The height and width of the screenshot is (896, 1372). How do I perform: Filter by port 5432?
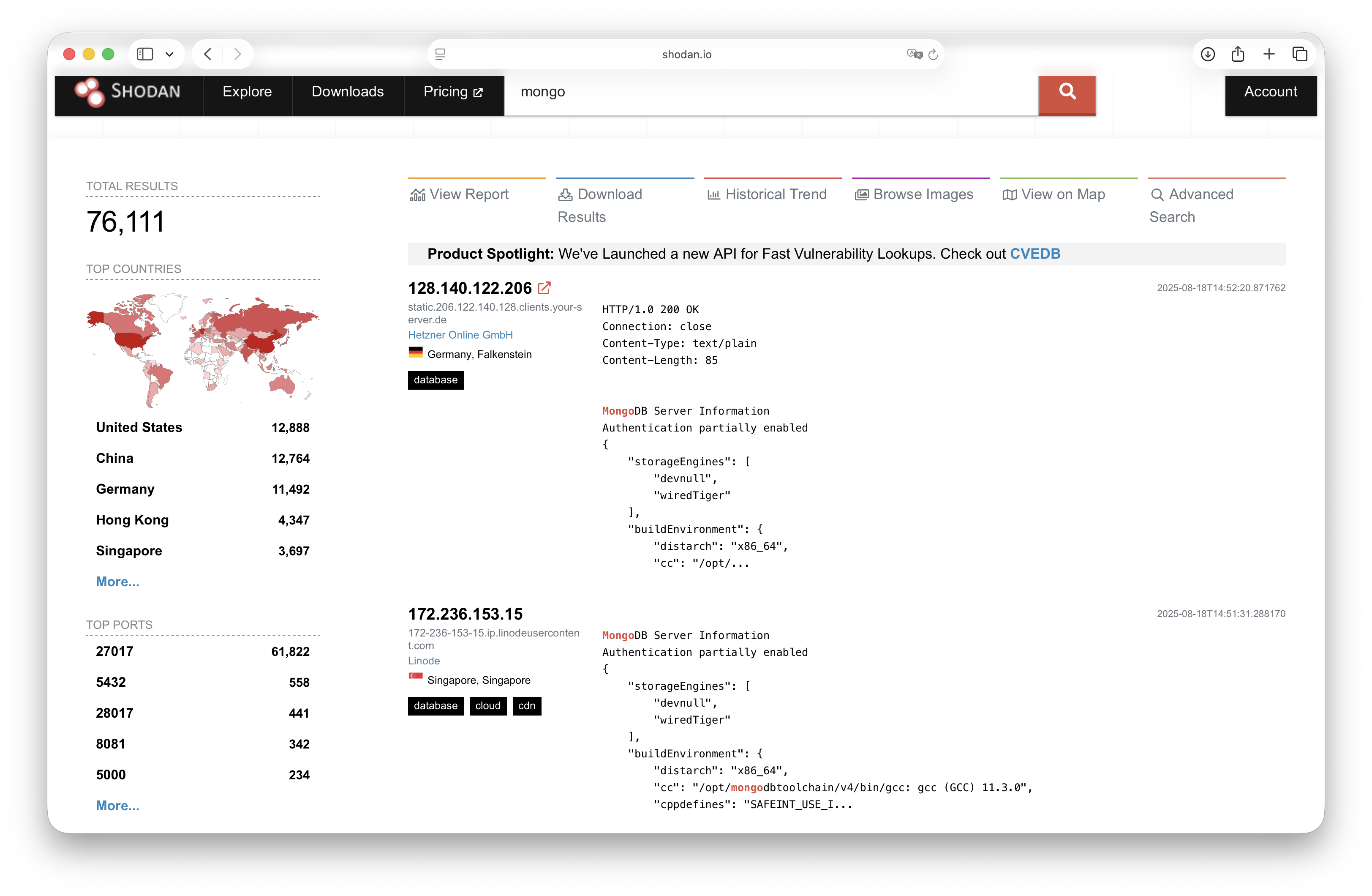pos(202,682)
